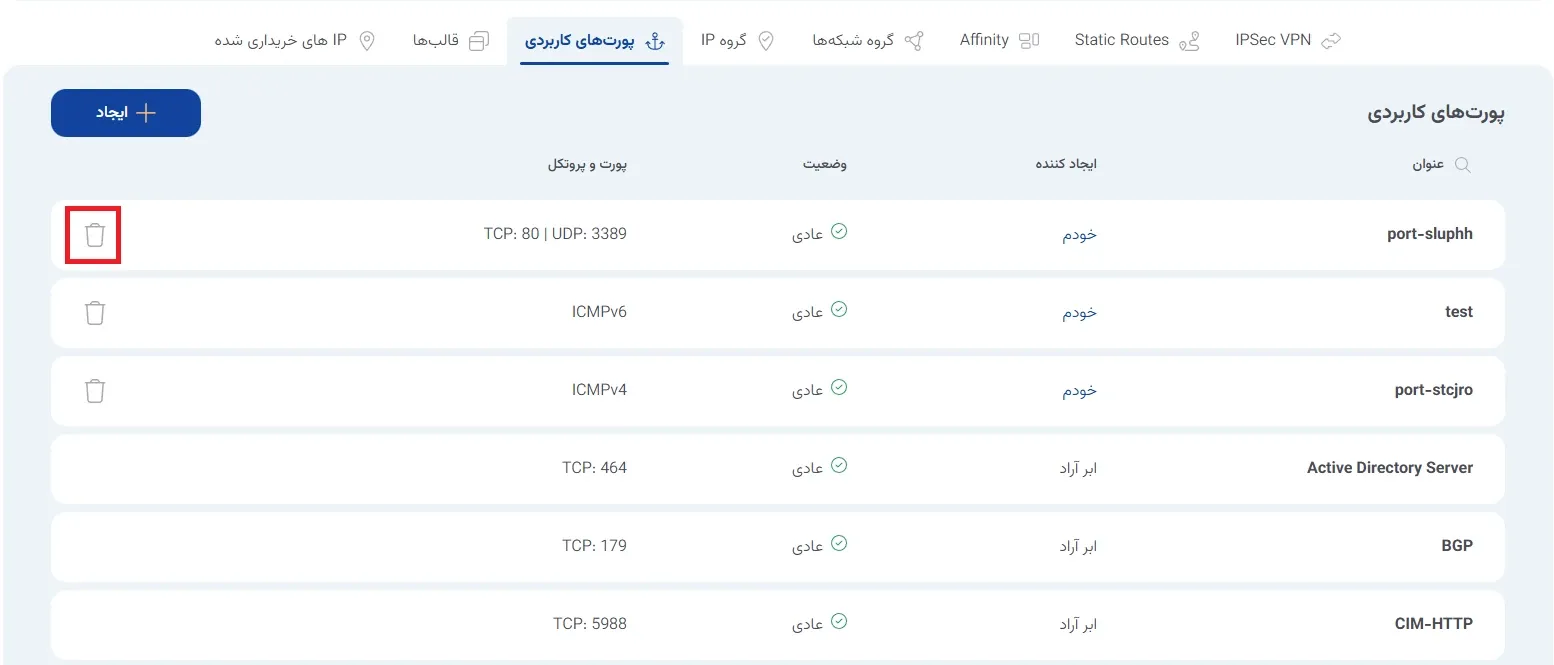Click the ایجاد create button

[126, 113]
